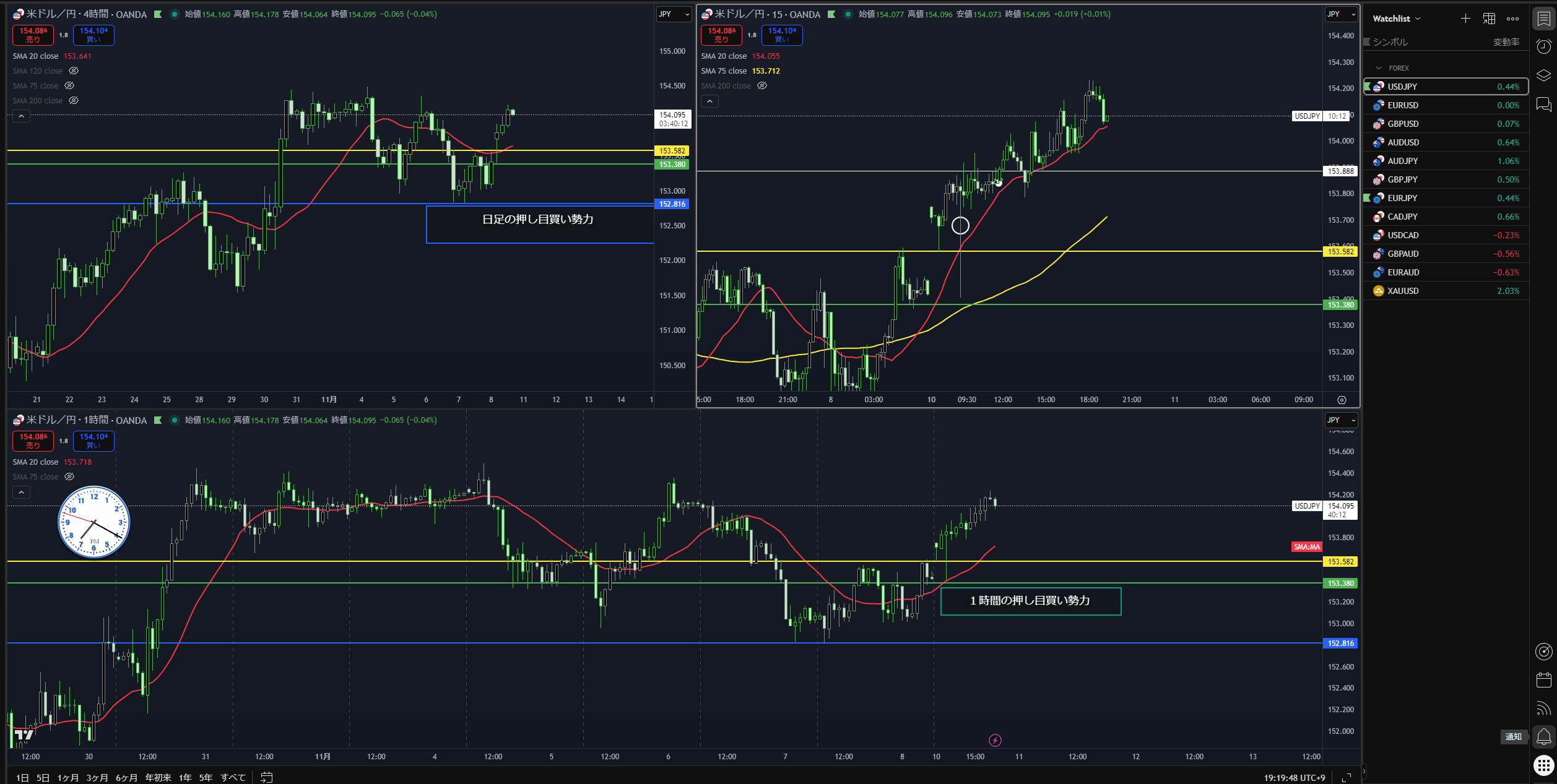The image size is (1557, 784).
Task: Open JPY currency dropdown on 15-minute chart
Action: click(x=1341, y=14)
